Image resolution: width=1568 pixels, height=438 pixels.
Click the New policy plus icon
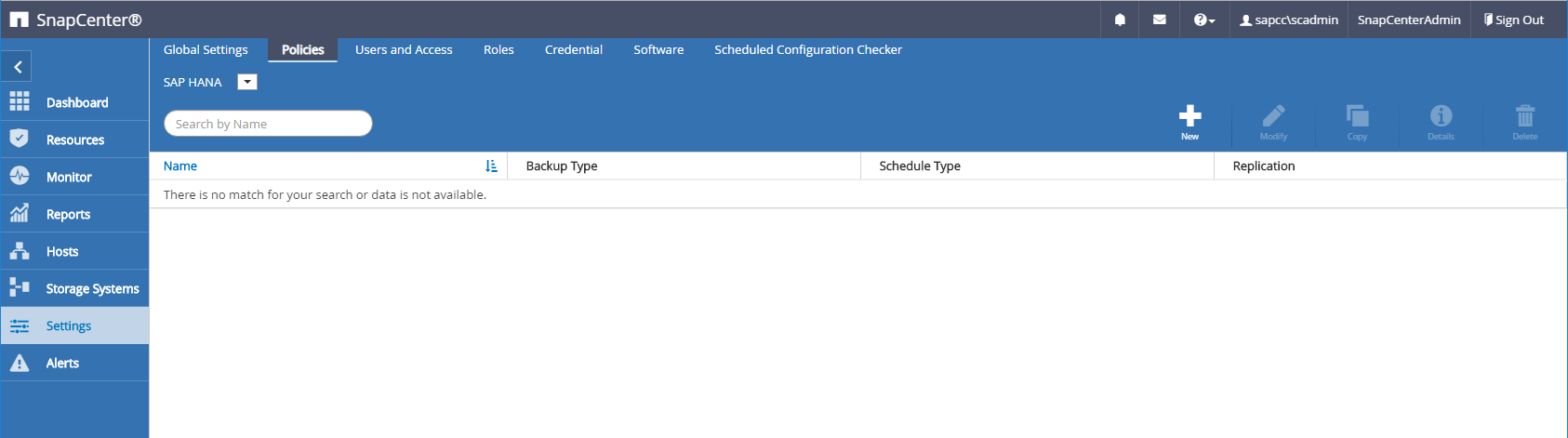point(1189,116)
